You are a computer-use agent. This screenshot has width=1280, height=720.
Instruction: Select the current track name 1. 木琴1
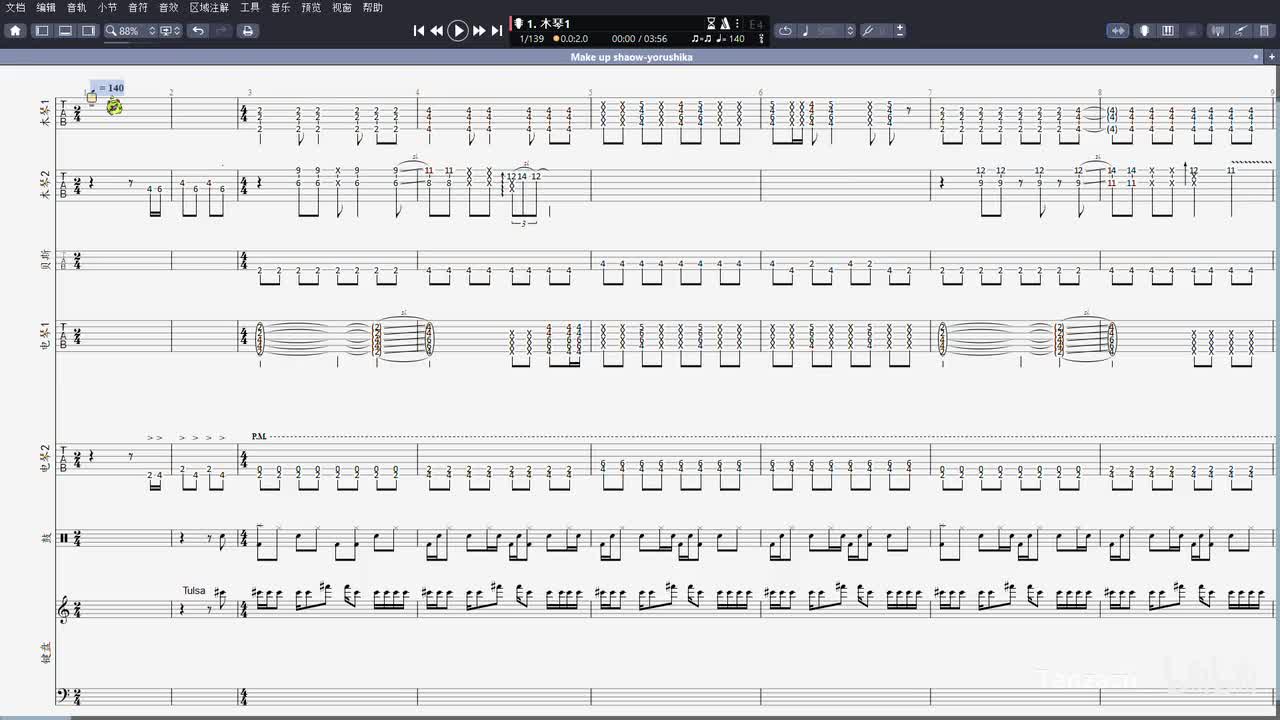point(548,23)
